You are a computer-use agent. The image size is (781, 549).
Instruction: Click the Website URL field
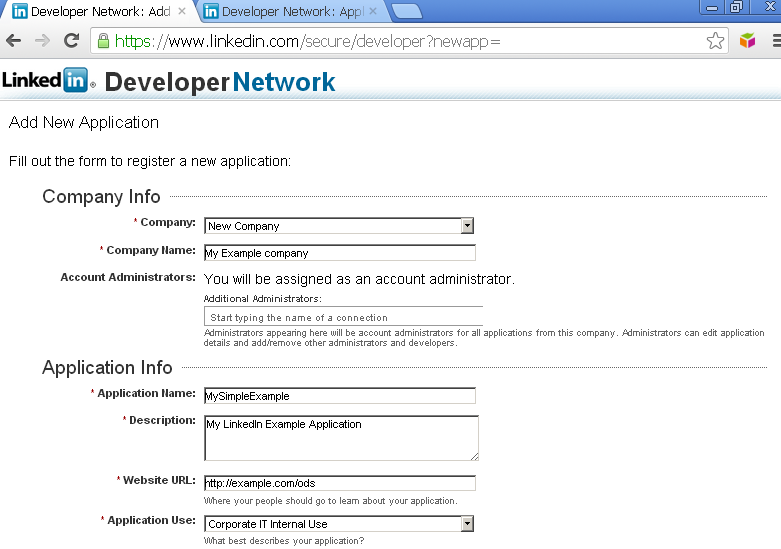tap(339, 484)
